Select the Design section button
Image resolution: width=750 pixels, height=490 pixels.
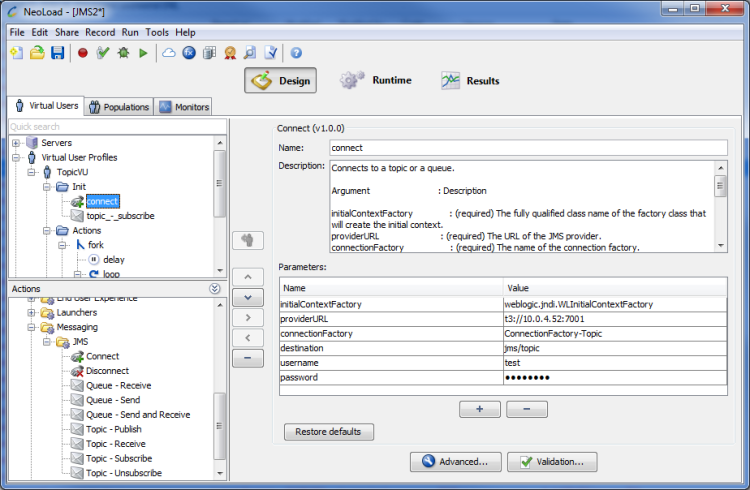[x=280, y=81]
